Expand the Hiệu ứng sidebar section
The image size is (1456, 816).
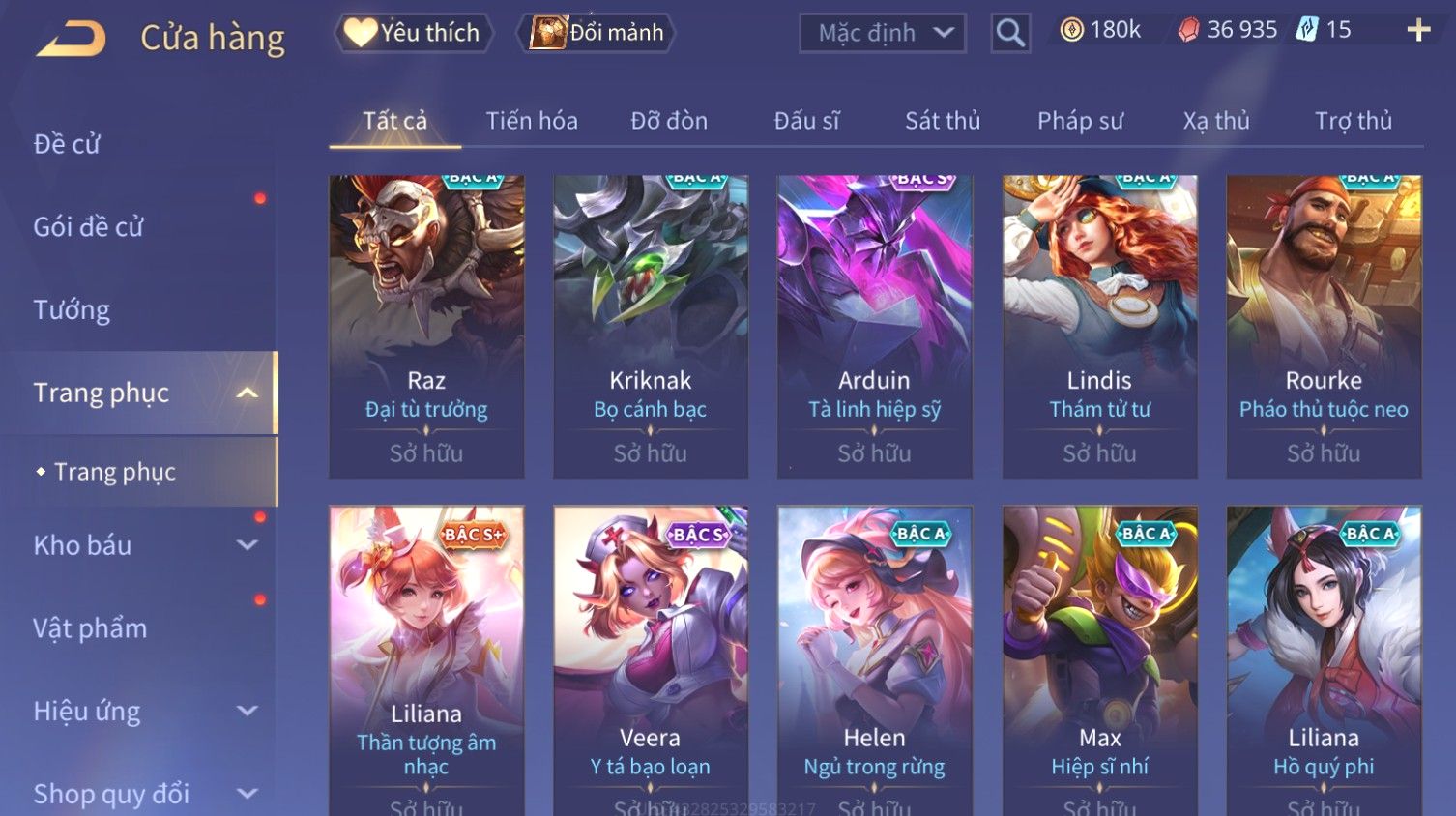[248, 712]
